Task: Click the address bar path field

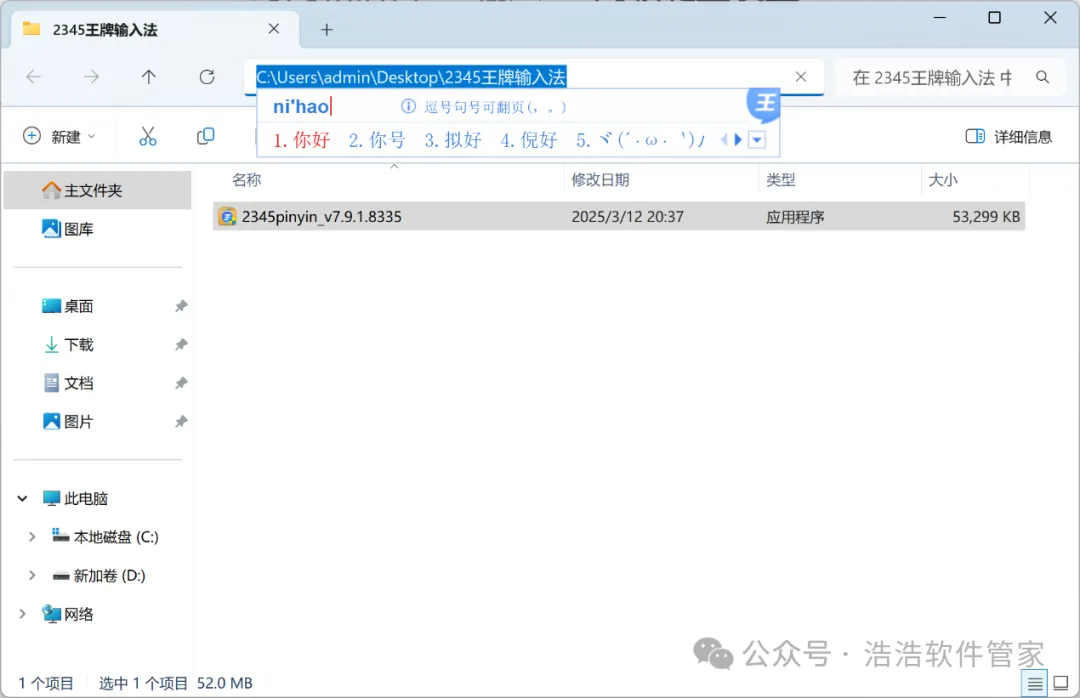Action: (534, 76)
